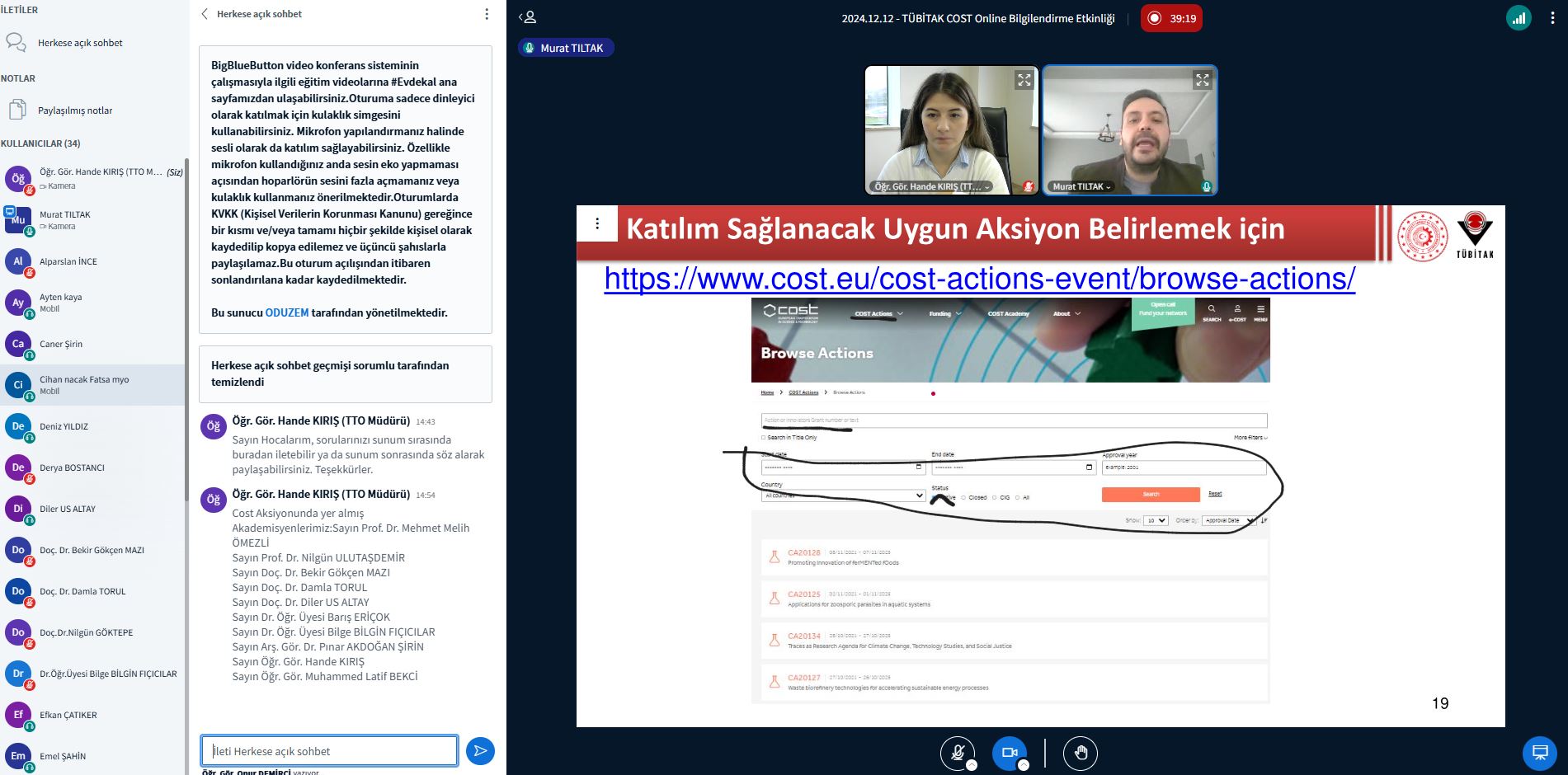Open cost.eu browse-actions link in slide
Viewport: 1568px width, 775px height.
coord(980,279)
